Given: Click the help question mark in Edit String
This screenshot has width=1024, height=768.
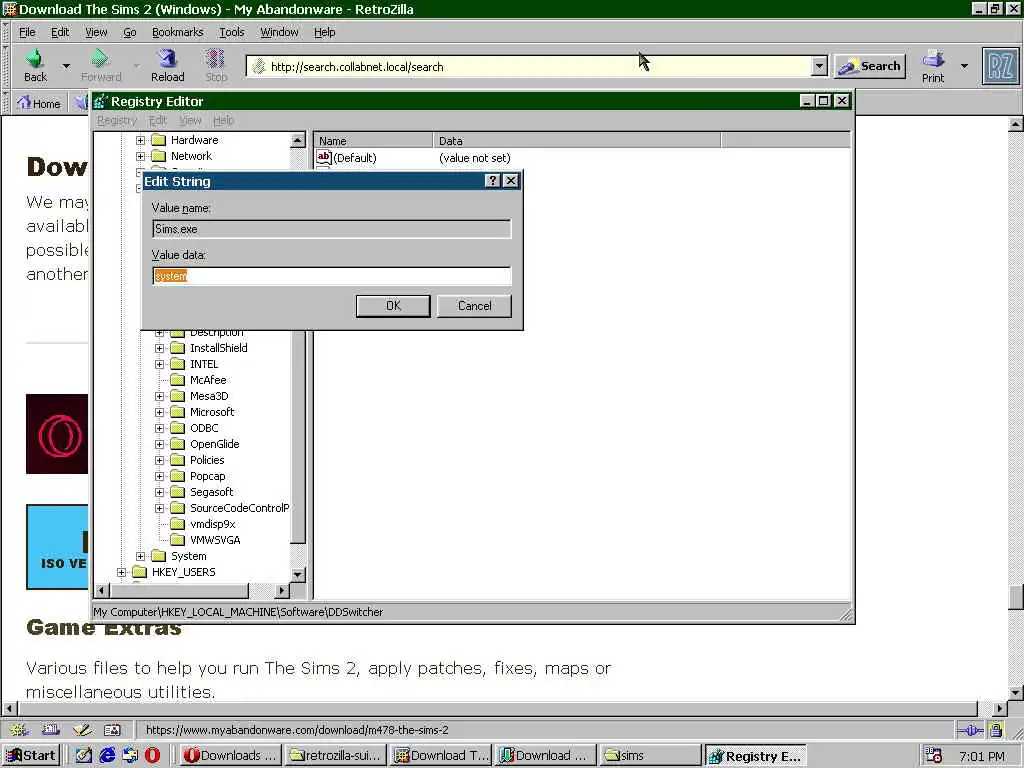Looking at the screenshot, I should (493, 181).
